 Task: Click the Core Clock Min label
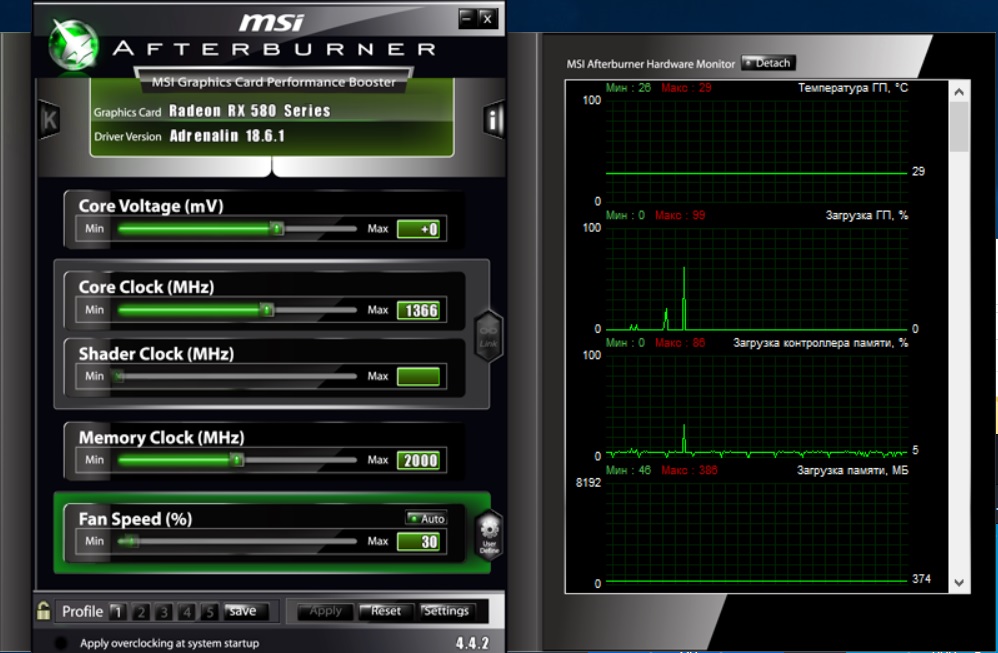(94, 310)
